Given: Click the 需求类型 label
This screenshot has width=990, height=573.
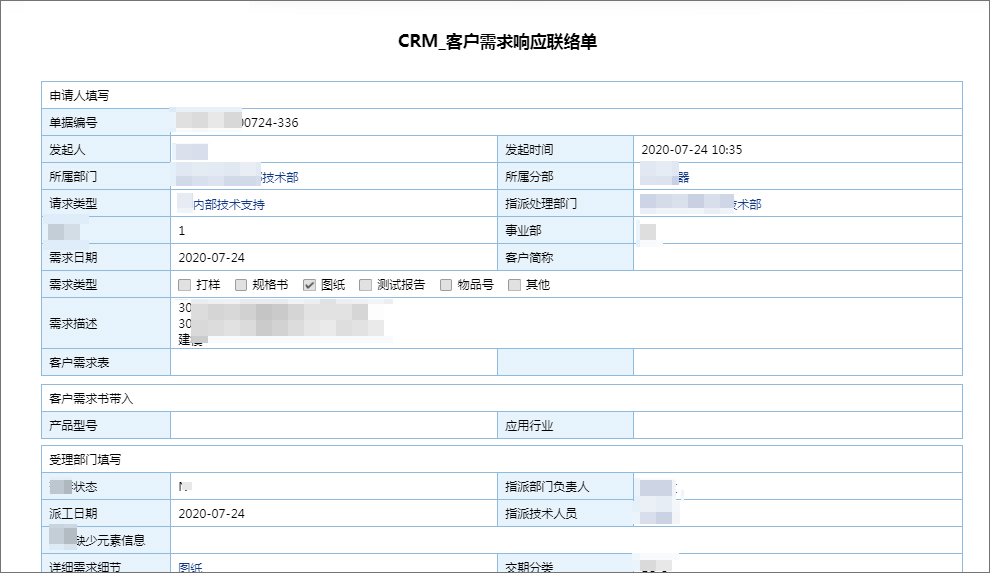Looking at the screenshot, I should tap(73, 285).
